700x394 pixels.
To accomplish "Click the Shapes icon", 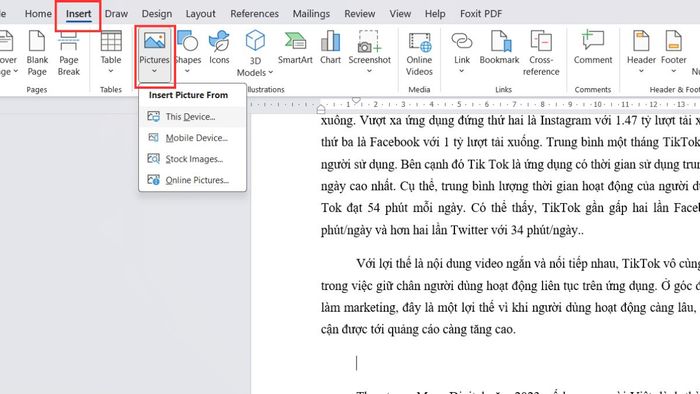I will [x=188, y=41].
